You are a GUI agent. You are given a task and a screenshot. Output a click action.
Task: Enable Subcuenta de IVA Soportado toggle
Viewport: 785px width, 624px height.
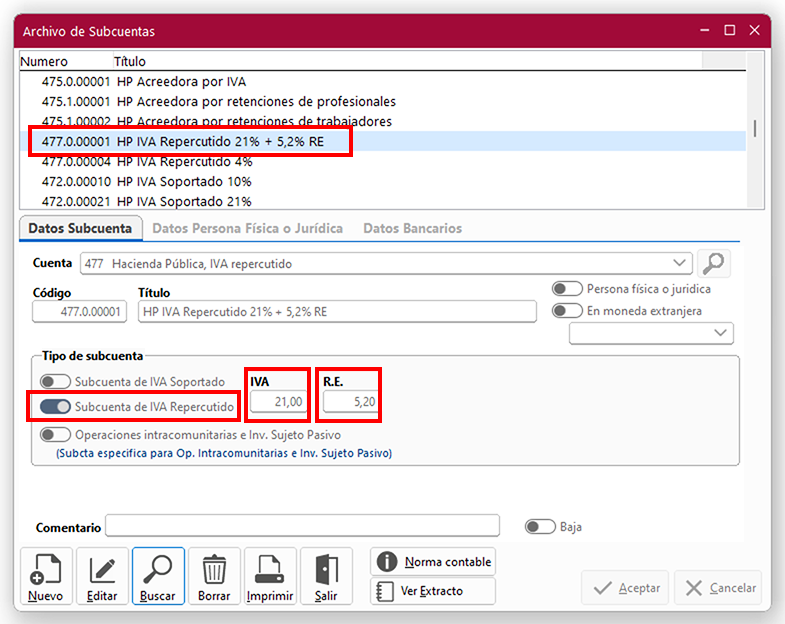(56, 382)
